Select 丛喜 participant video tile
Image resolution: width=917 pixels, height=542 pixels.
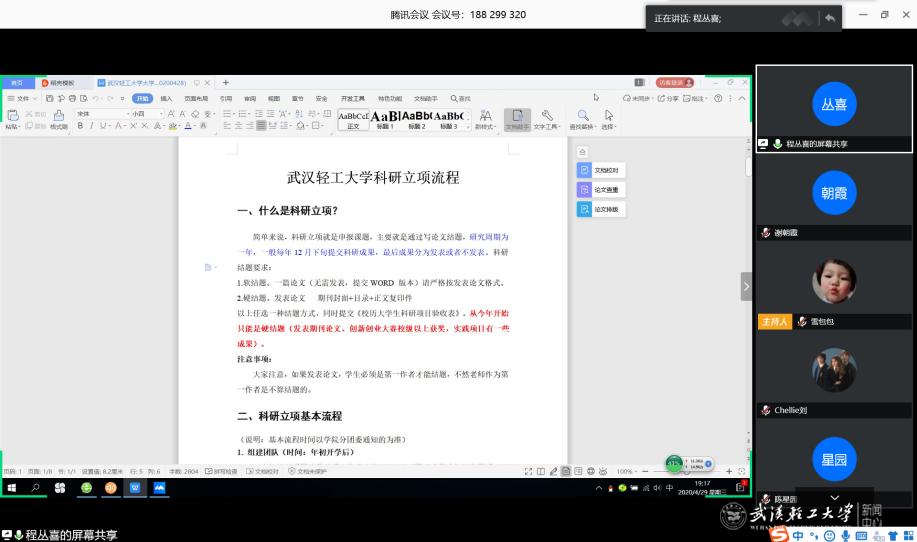[x=834, y=109]
